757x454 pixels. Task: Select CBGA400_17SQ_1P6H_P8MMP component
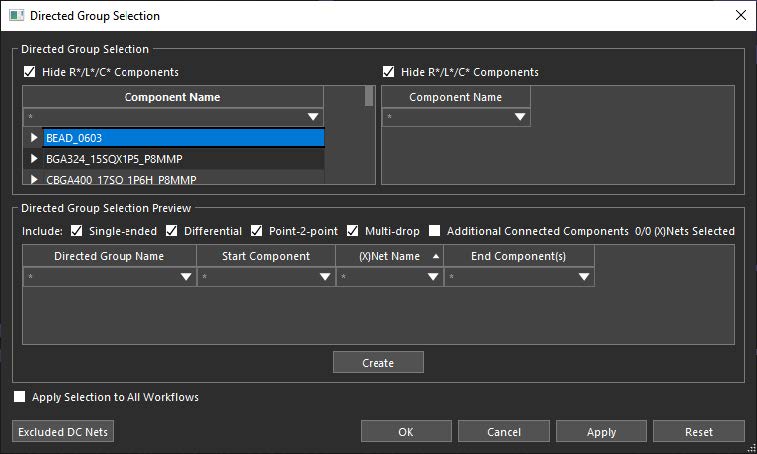[x=184, y=179]
